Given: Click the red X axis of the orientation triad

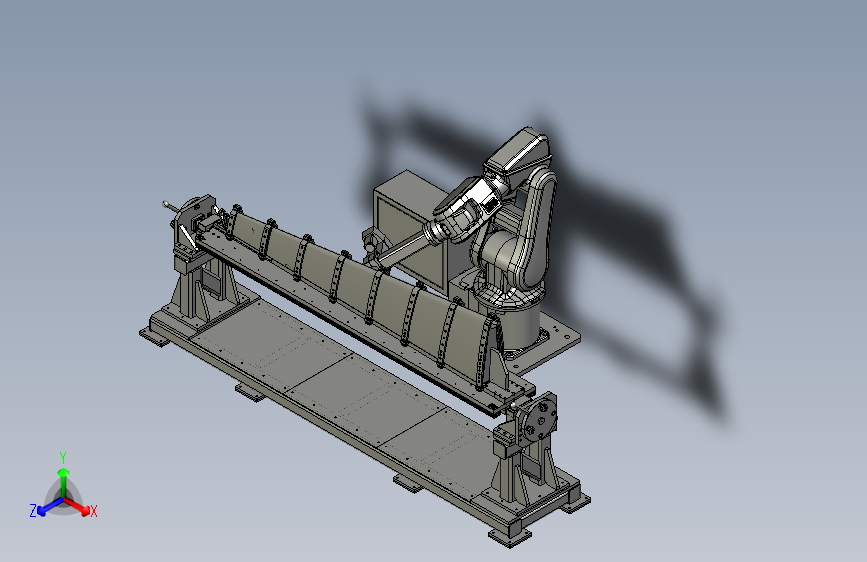Looking at the screenshot, I should tap(77, 505).
